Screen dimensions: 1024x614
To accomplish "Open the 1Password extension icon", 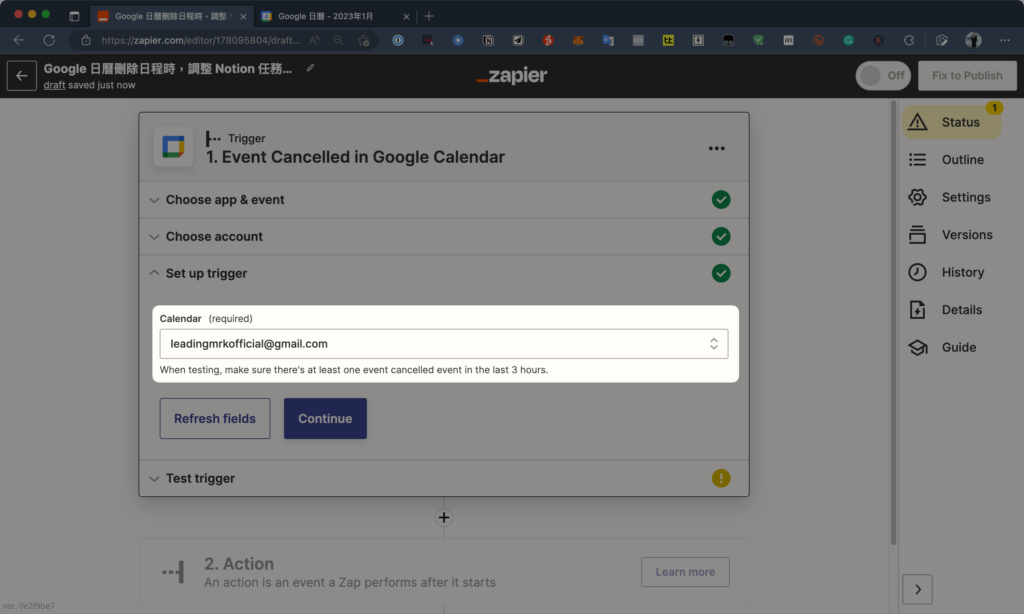I will click(x=398, y=40).
